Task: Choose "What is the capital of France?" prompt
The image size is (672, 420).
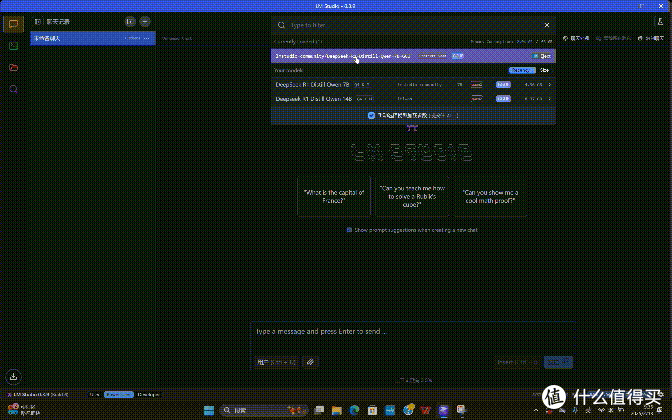Action: 334,196
